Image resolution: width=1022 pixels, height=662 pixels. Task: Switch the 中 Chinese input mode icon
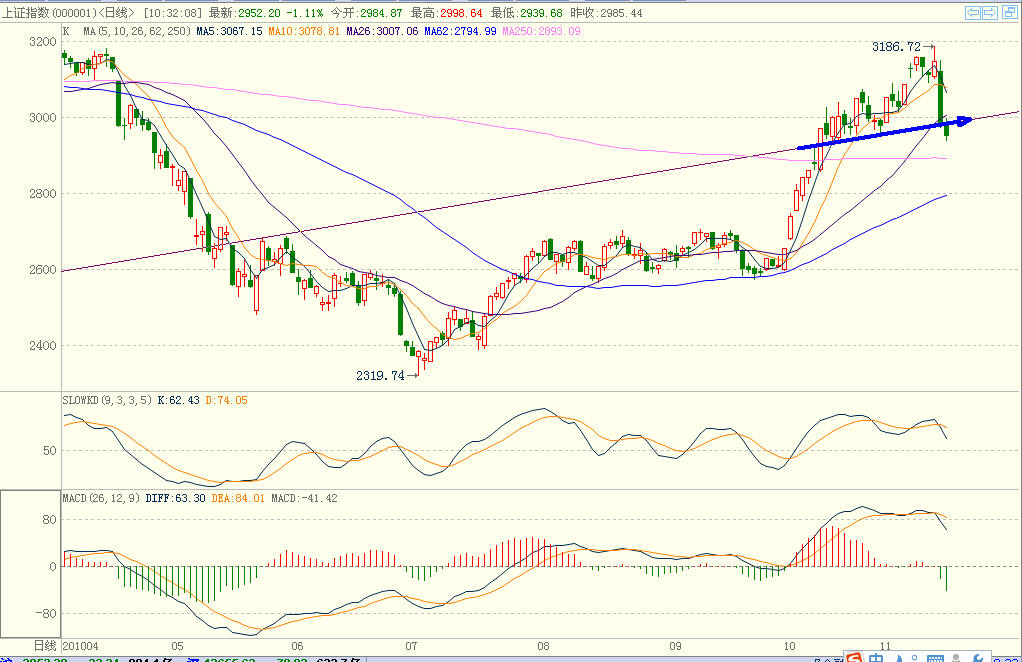click(x=876, y=657)
